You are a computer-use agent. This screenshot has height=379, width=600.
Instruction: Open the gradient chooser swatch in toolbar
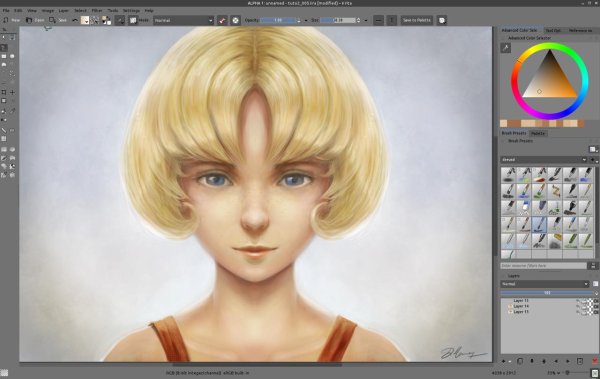click(85, 20)
